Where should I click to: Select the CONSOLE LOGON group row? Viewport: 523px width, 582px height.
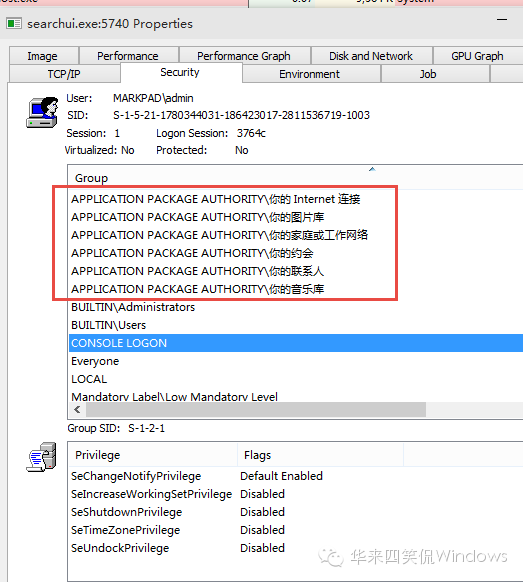tap(296, 343)
